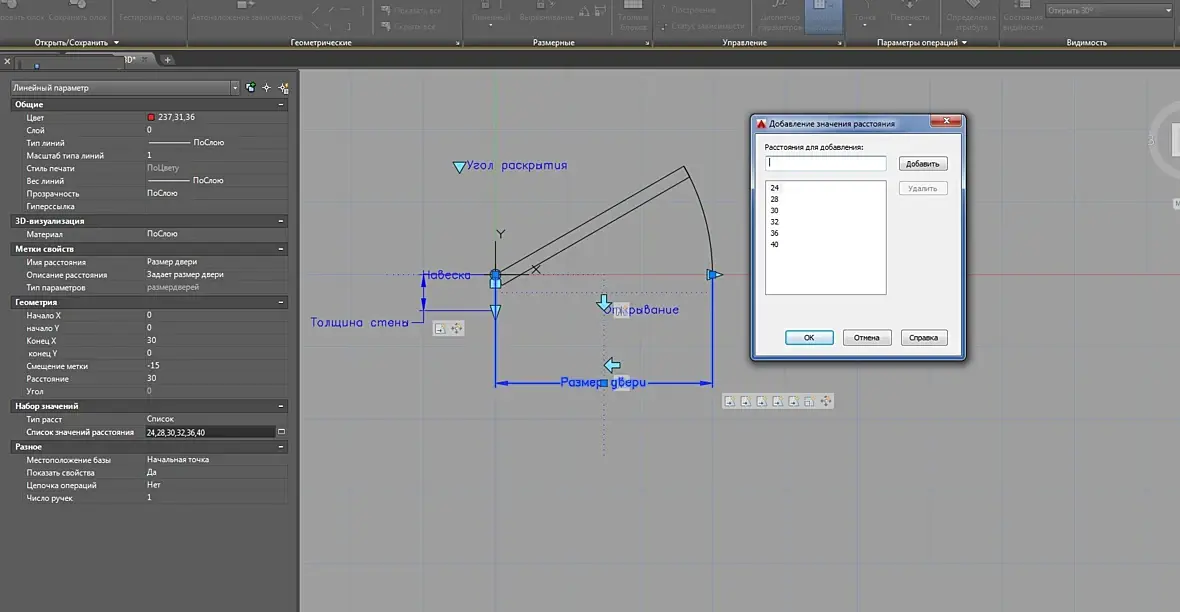
Task: Click the left-pointing flip grip above Размер двери
Action: pos(613,365)
